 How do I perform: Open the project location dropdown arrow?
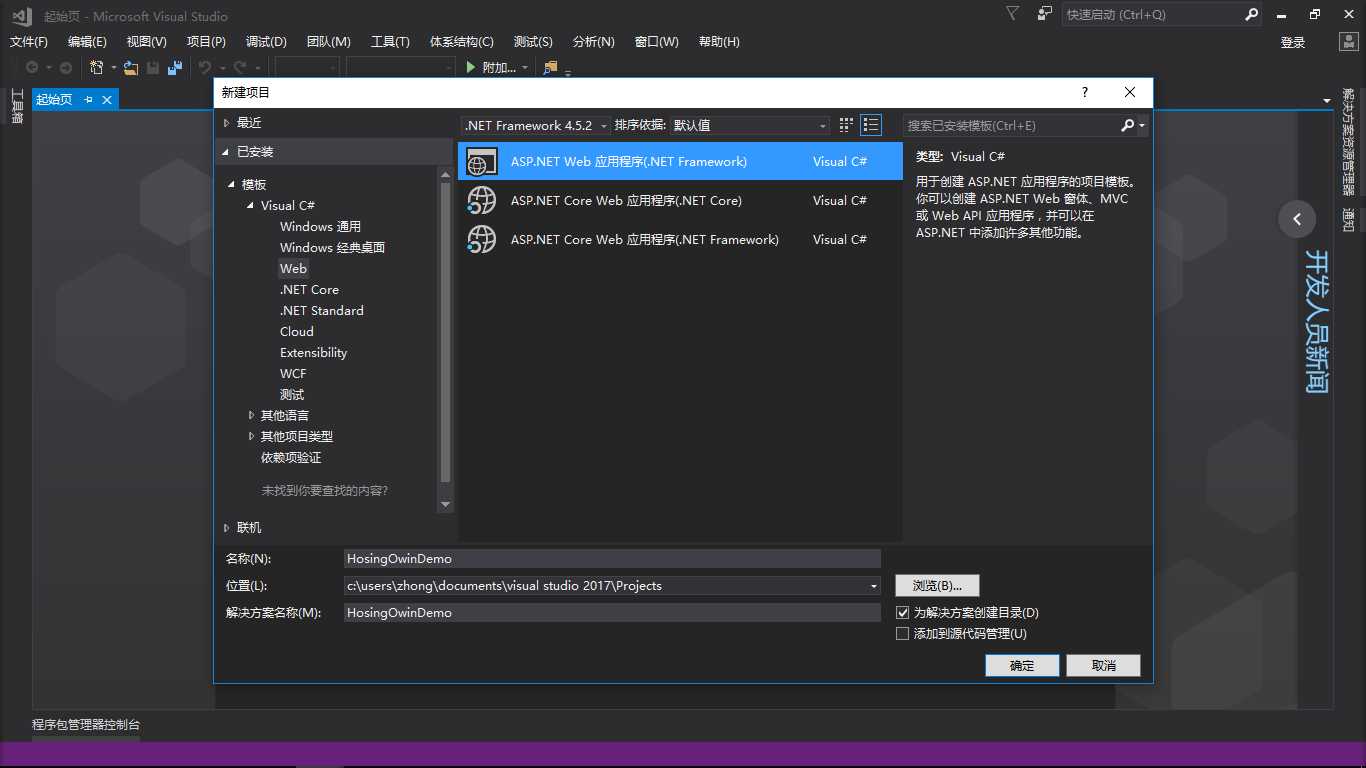coord(874,586)
